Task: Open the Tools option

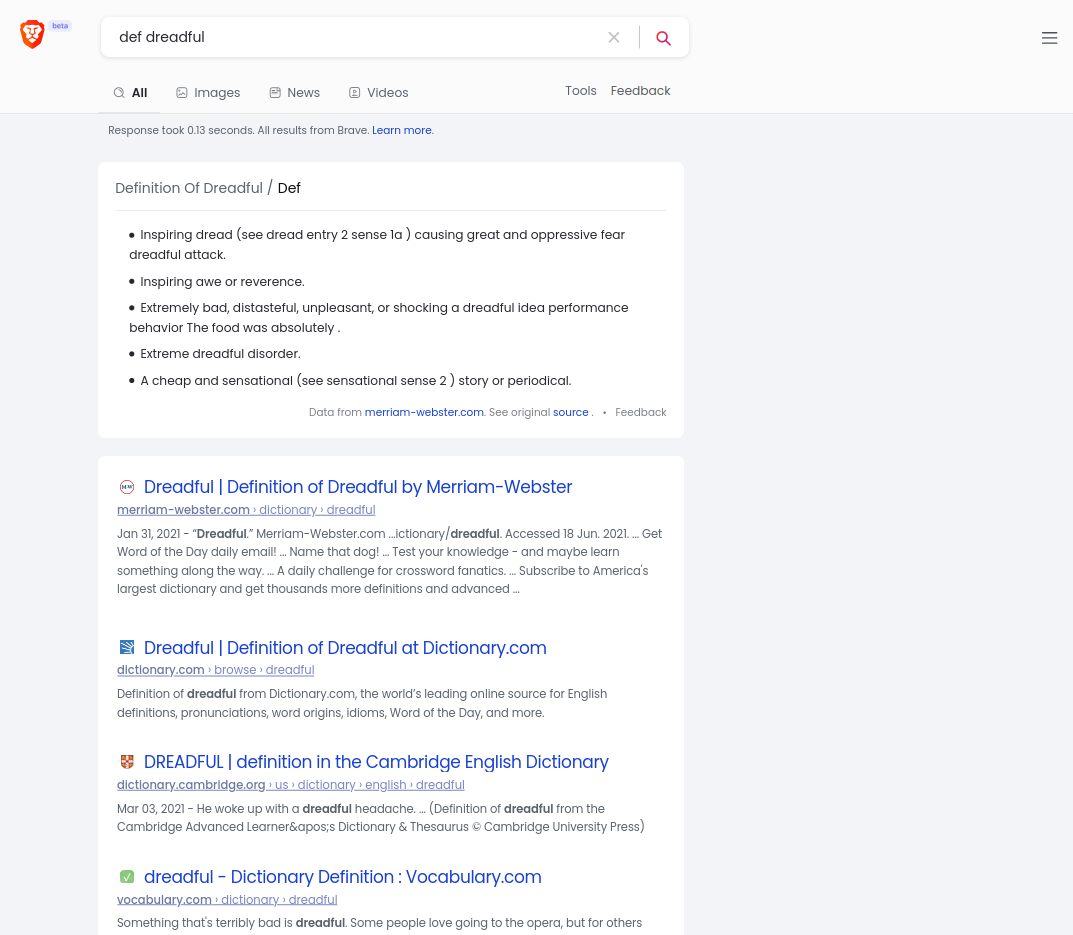Action: click(580, 91)
